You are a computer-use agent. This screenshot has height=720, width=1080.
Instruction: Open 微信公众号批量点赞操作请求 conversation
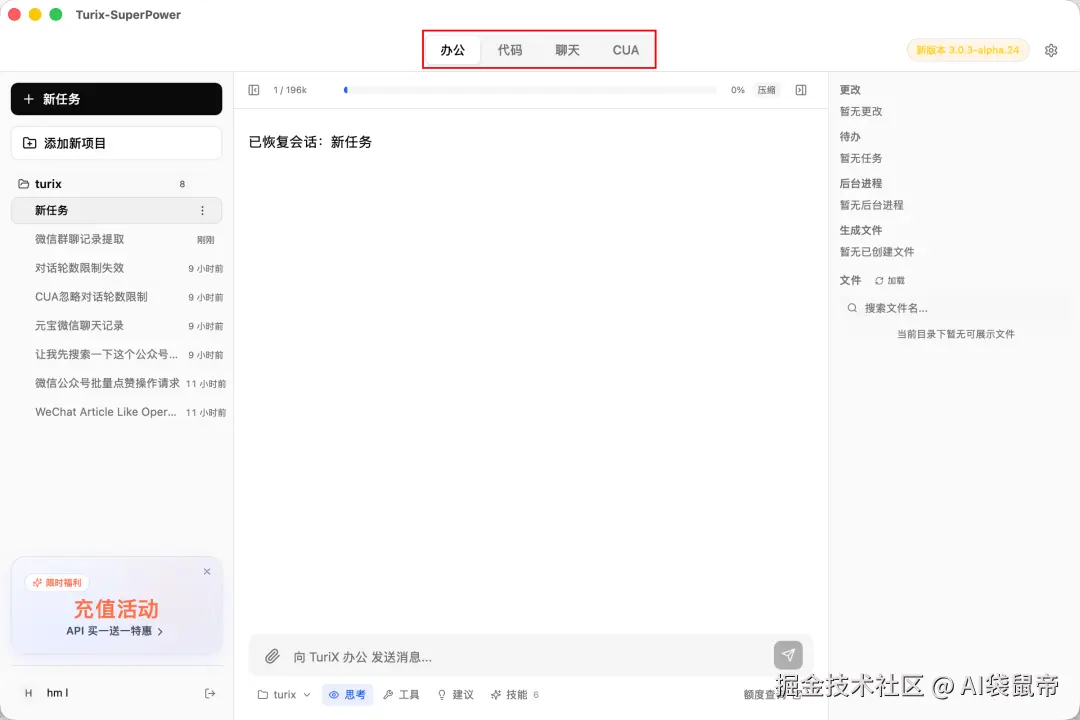click(x=116, y=383)
